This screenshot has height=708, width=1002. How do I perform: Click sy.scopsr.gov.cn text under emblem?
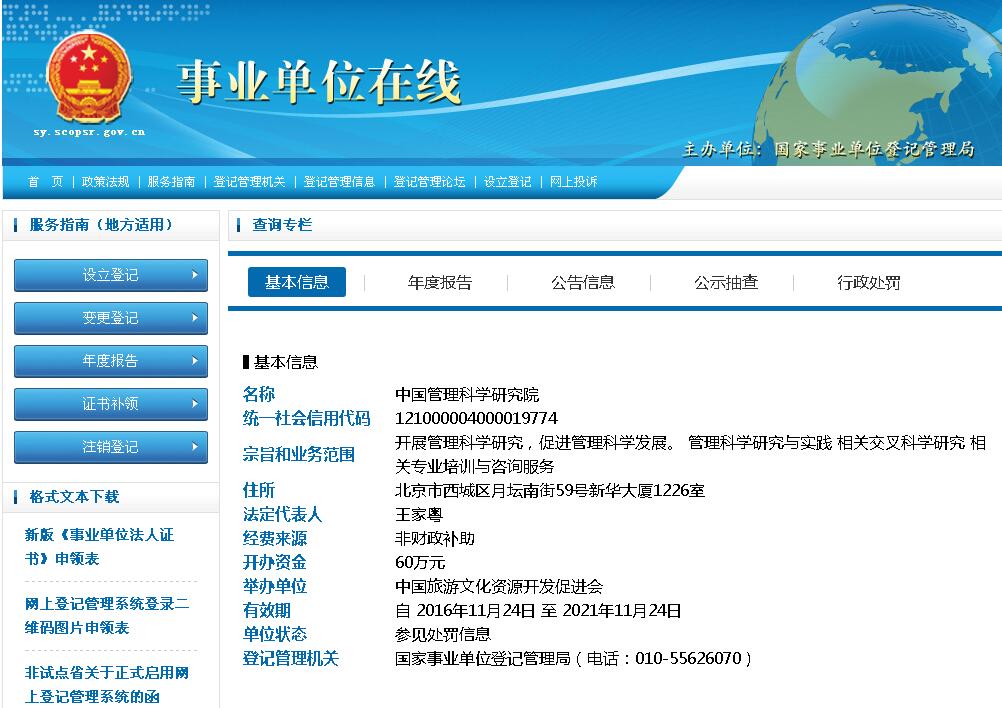(x=89, y=132)
